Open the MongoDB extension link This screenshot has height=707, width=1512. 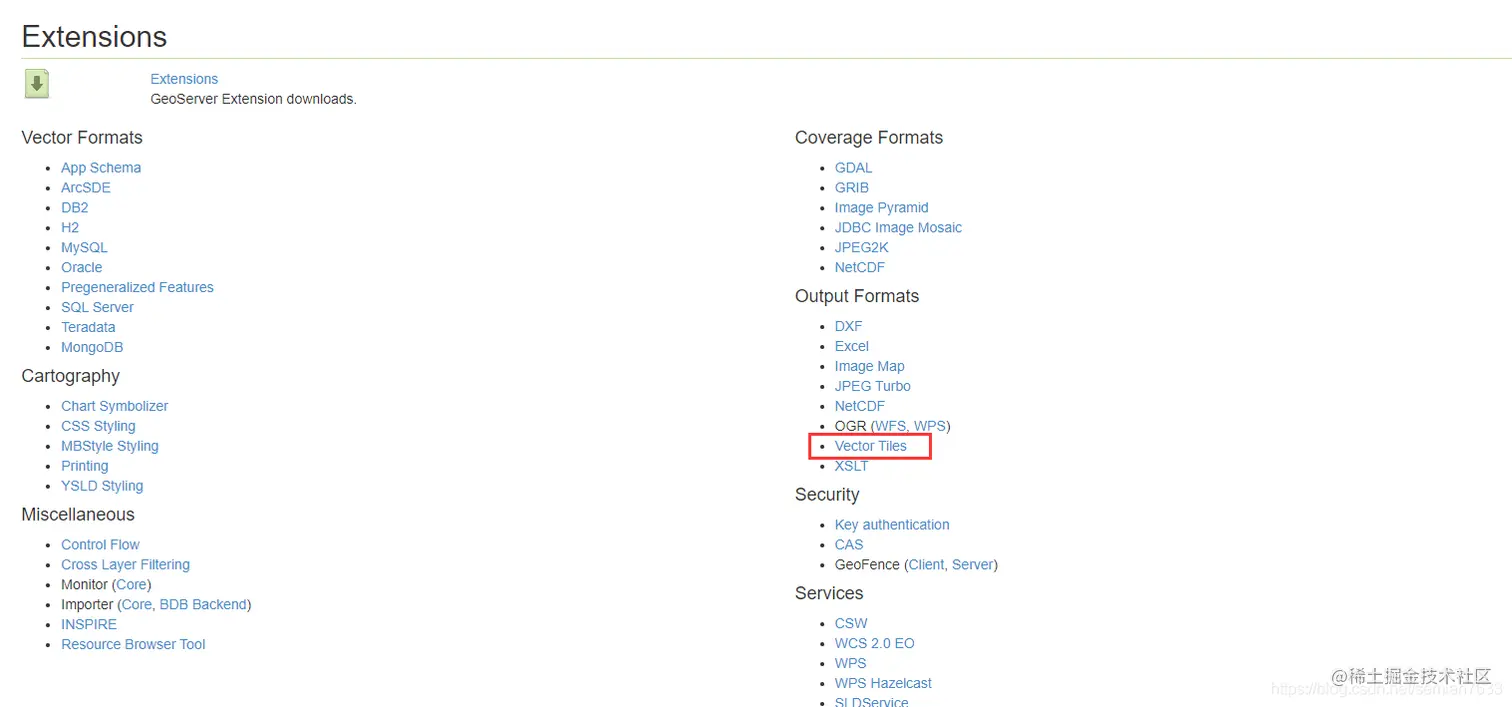pos(92,348)
